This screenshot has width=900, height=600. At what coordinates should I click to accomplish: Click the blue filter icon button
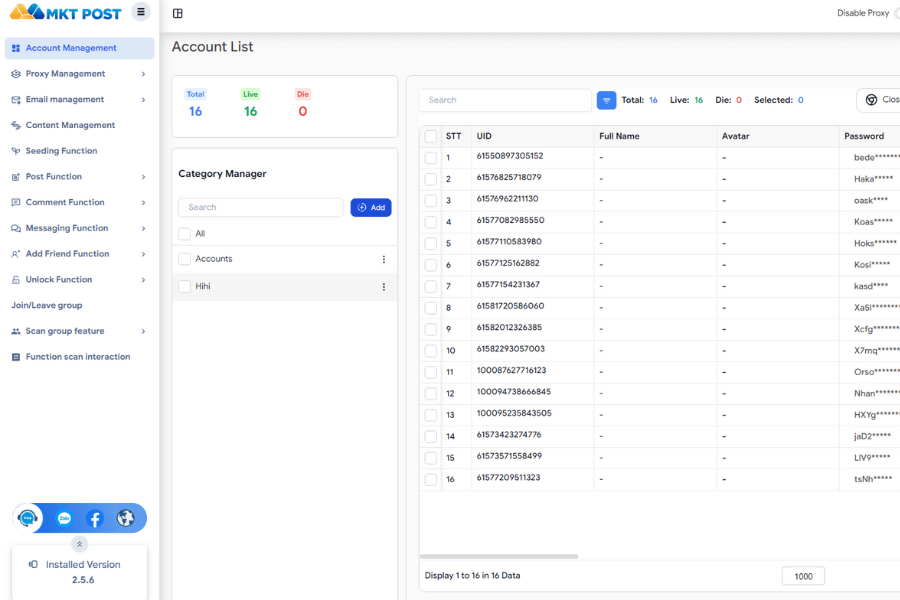tap(606, 100)
